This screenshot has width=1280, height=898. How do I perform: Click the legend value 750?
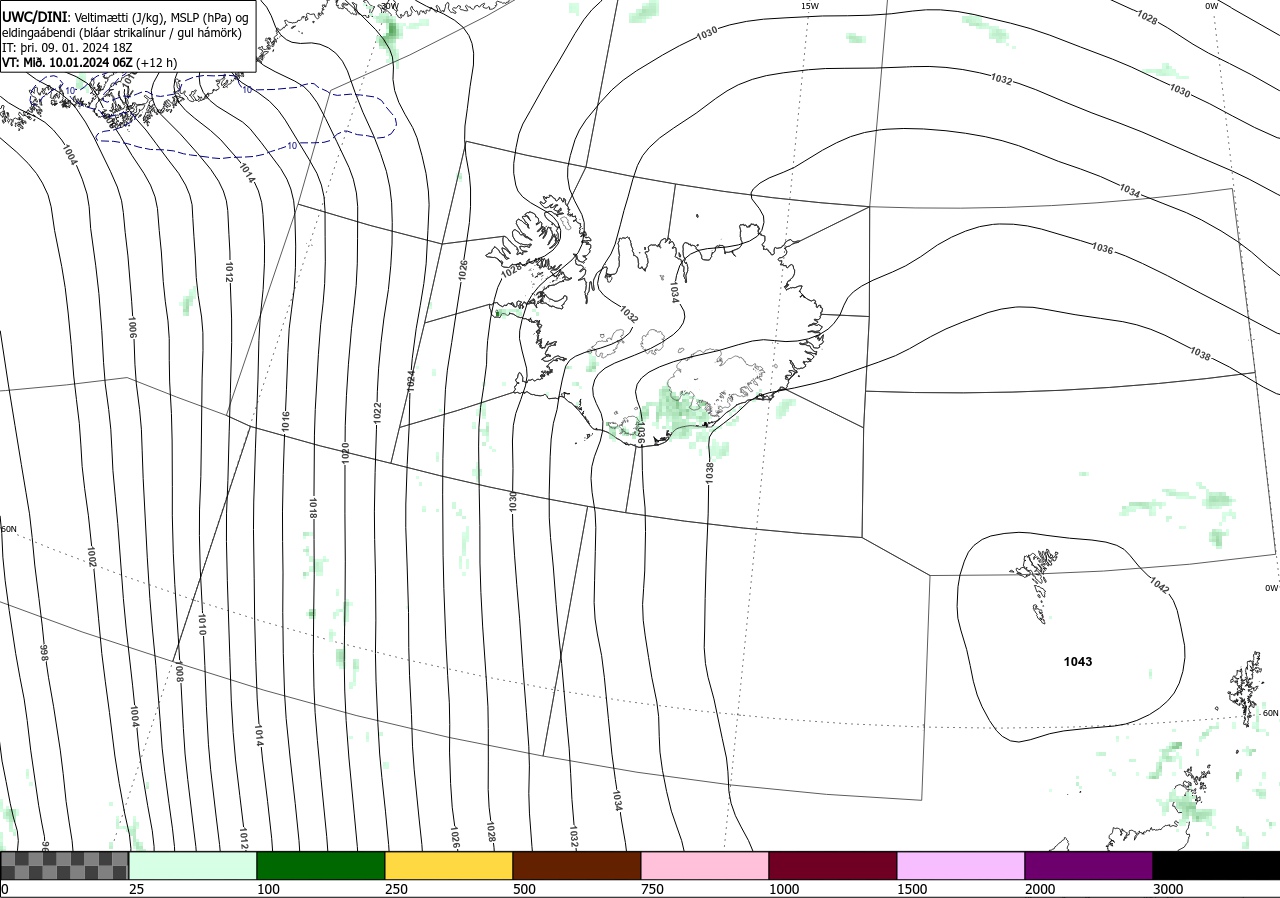point(652,889)
